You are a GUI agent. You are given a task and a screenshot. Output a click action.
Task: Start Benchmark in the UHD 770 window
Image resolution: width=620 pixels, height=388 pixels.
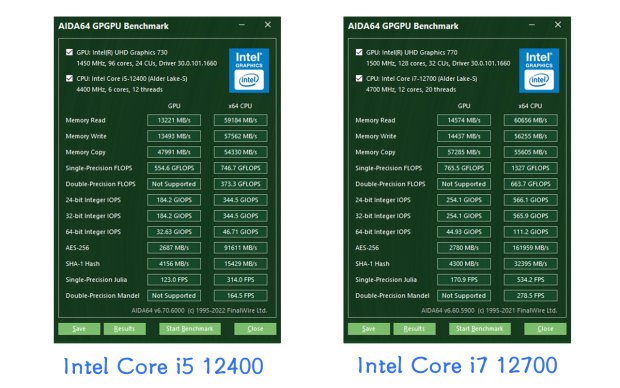coord(480,329)
